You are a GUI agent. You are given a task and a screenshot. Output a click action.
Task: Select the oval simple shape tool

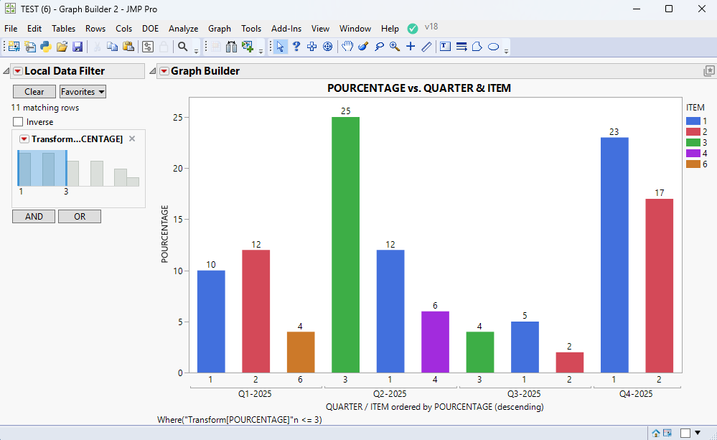493,47
